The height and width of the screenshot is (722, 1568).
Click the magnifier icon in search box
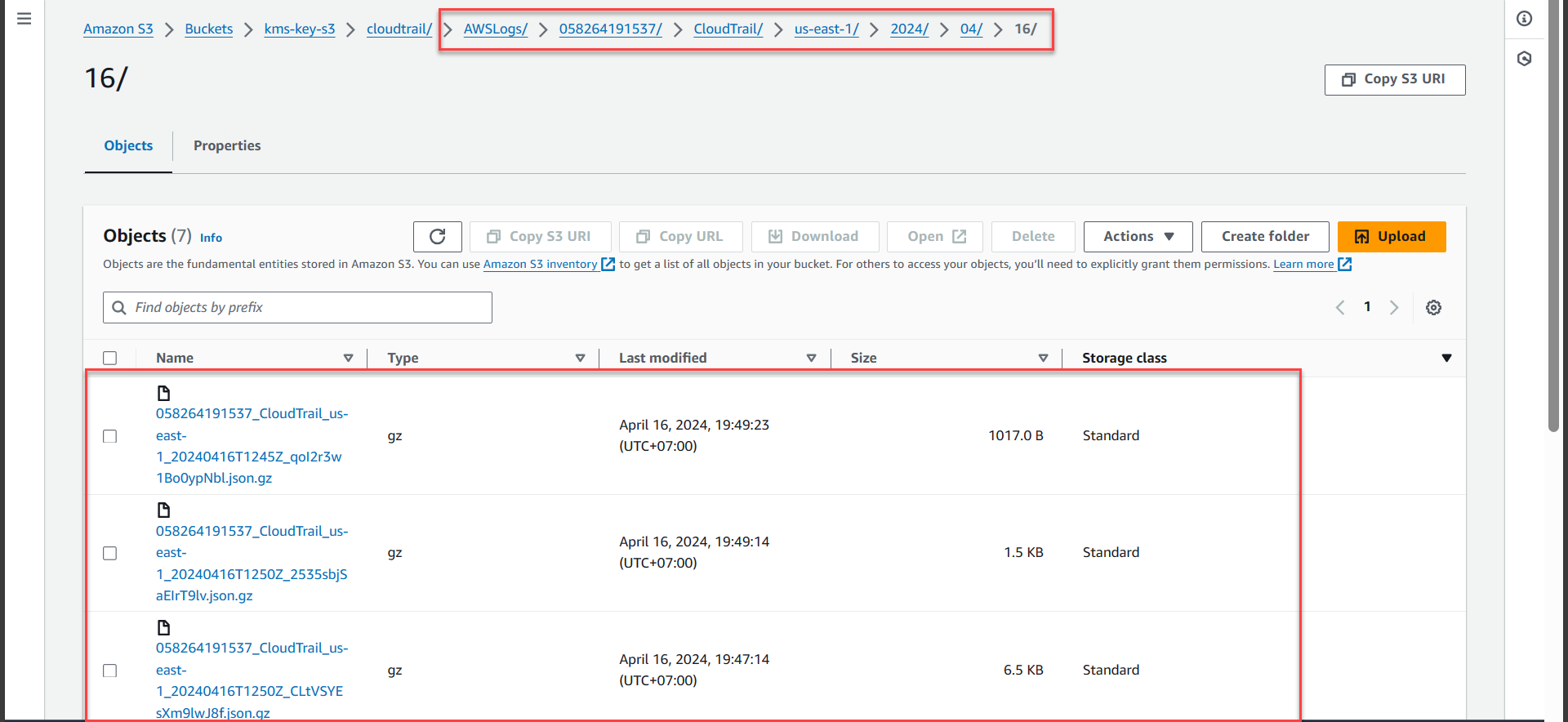click(119, 308)
